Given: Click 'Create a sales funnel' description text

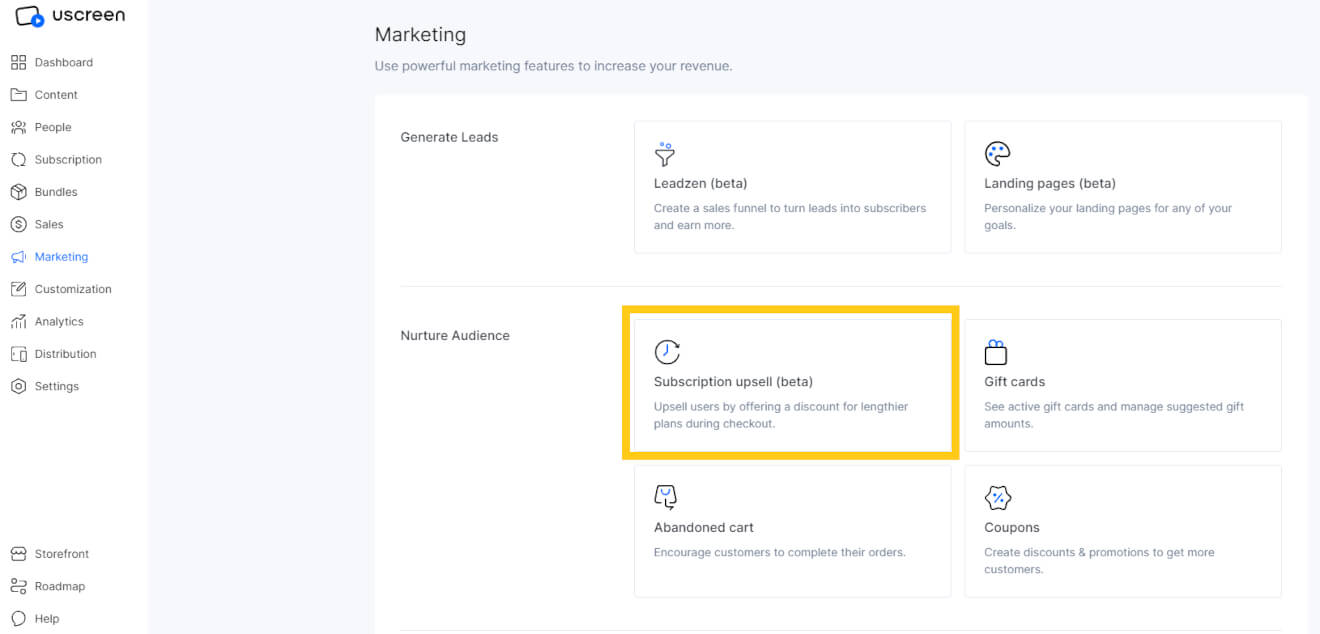Looking at the screenshot, I should pos(790,216).
